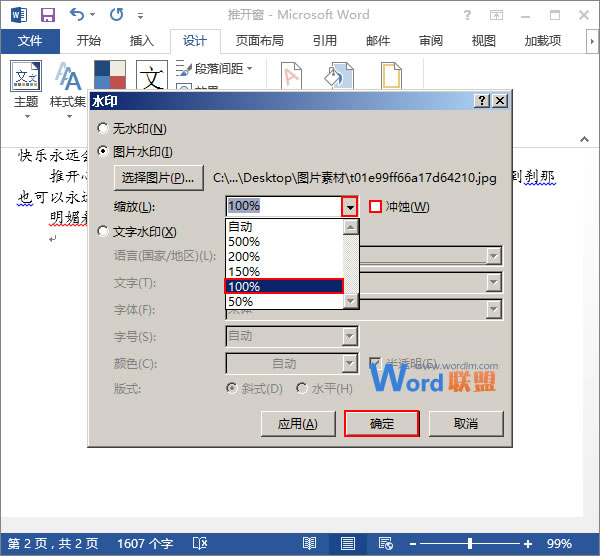Open Word Help question mark icon
The image size is (600, 556).
[467, 15]
